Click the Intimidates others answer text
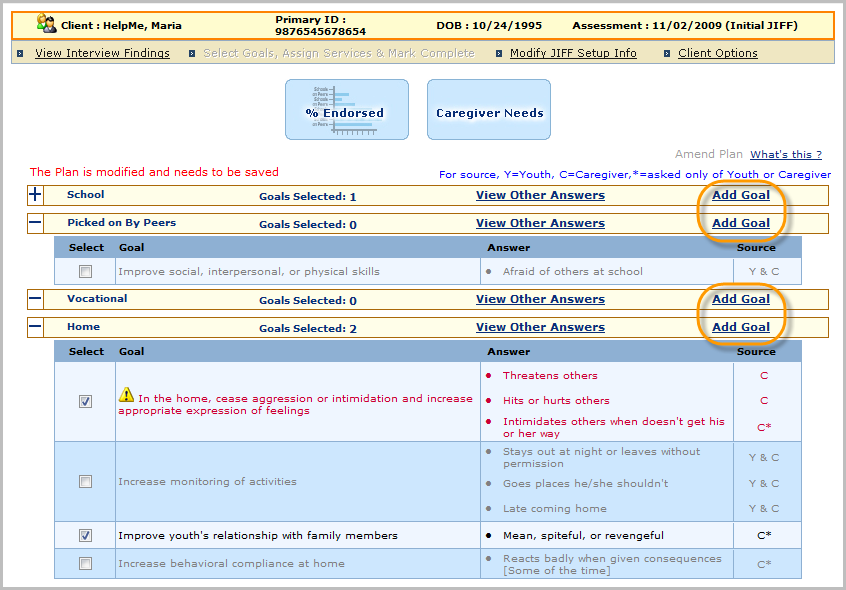The height and width of the screenshot is (590, 846). (x=613, y=427)
